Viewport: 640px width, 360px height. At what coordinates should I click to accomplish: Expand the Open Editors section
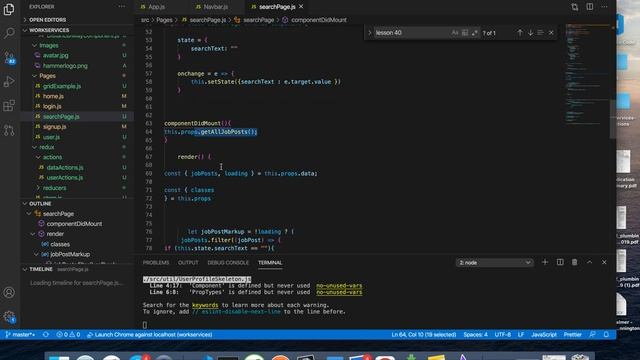point(78,20)
